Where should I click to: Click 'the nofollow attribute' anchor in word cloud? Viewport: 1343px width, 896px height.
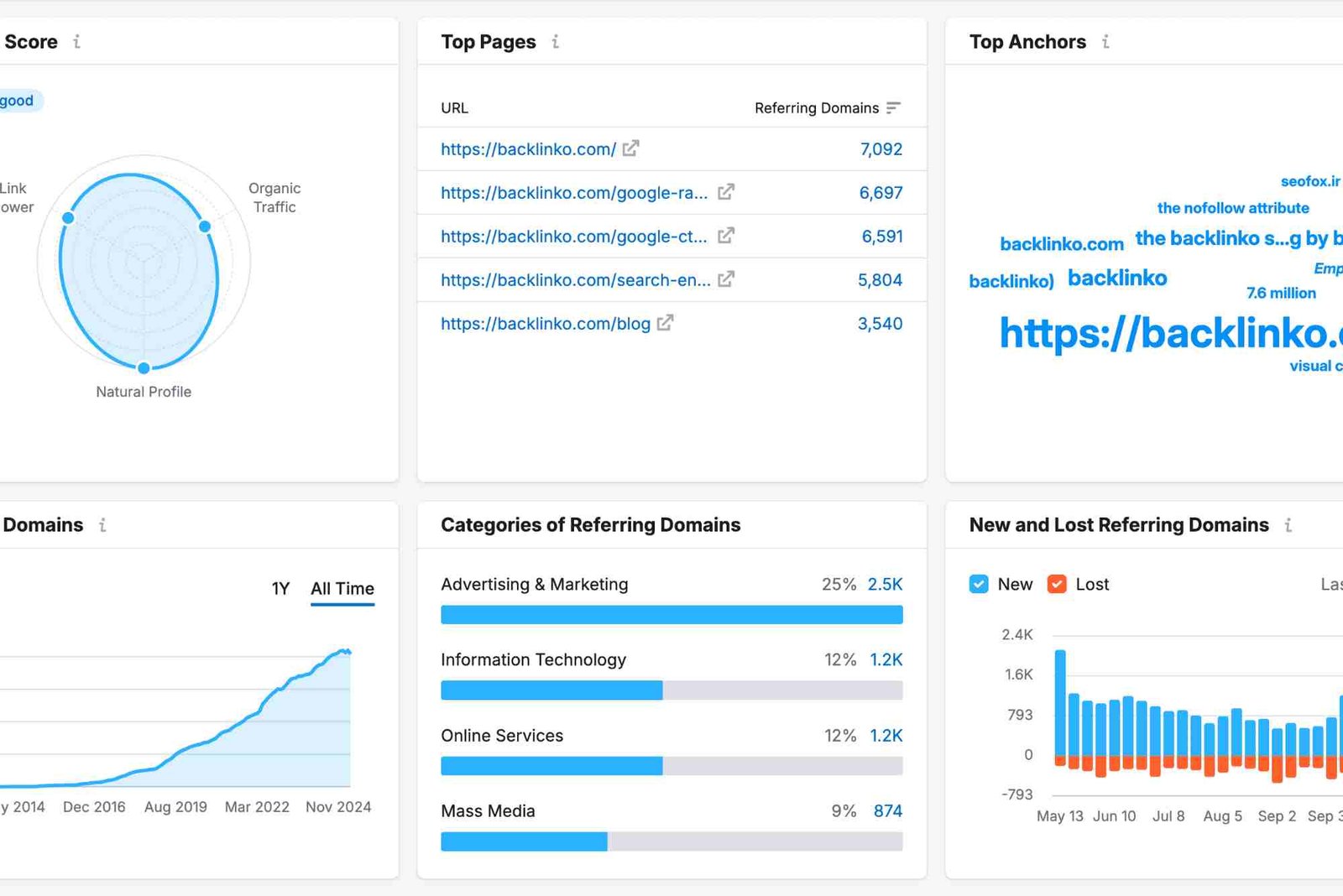pyautogui.click(x=1232, y=208)
